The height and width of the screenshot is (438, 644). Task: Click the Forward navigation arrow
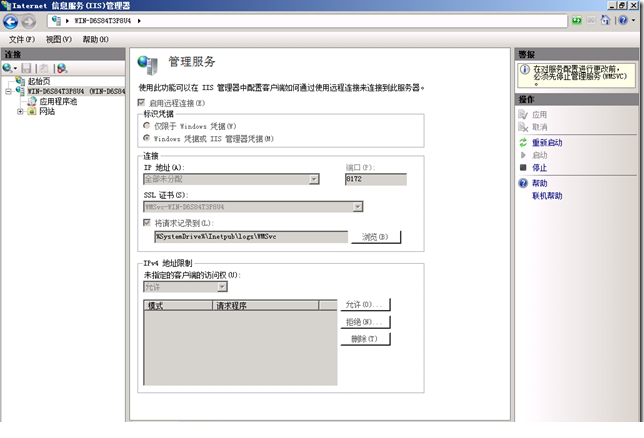pyautogui.click(x=28, y=21)
